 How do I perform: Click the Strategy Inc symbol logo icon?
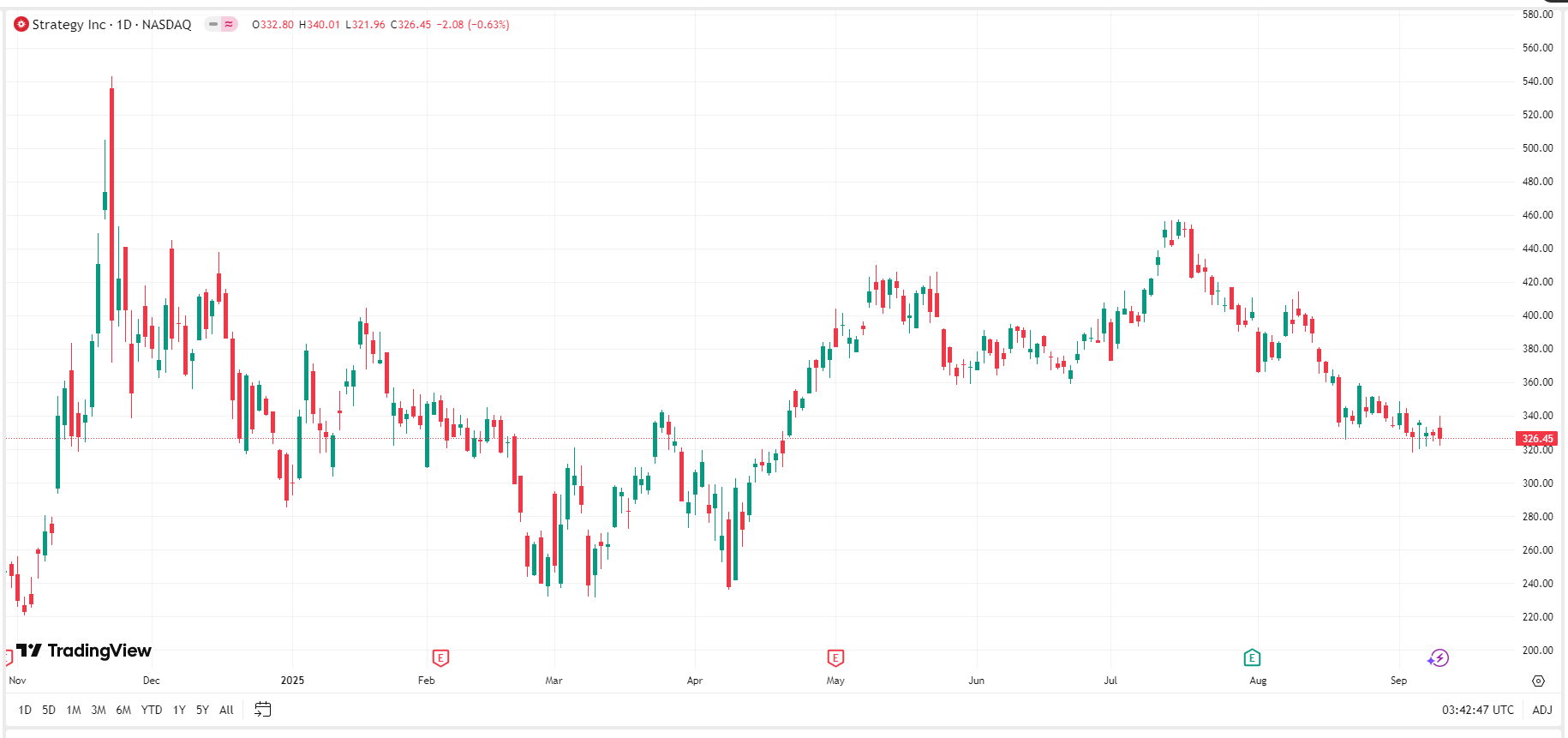[x=21, y=25]
